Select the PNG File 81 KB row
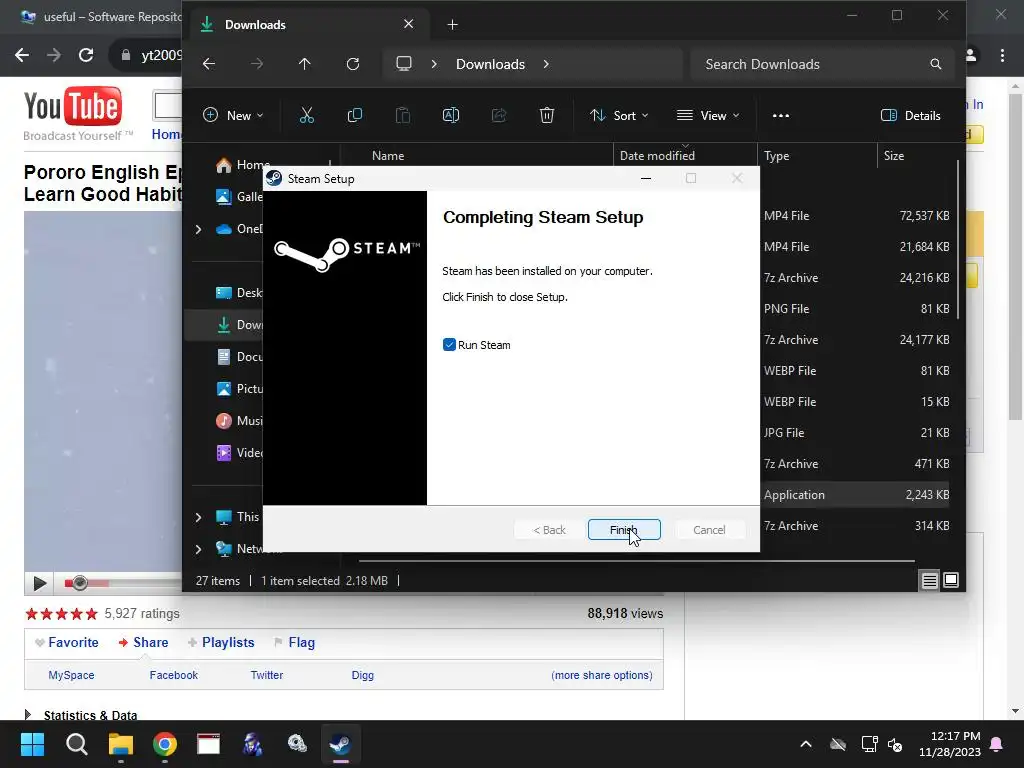This screenshot has width=1024, height=768. point(856,309)
